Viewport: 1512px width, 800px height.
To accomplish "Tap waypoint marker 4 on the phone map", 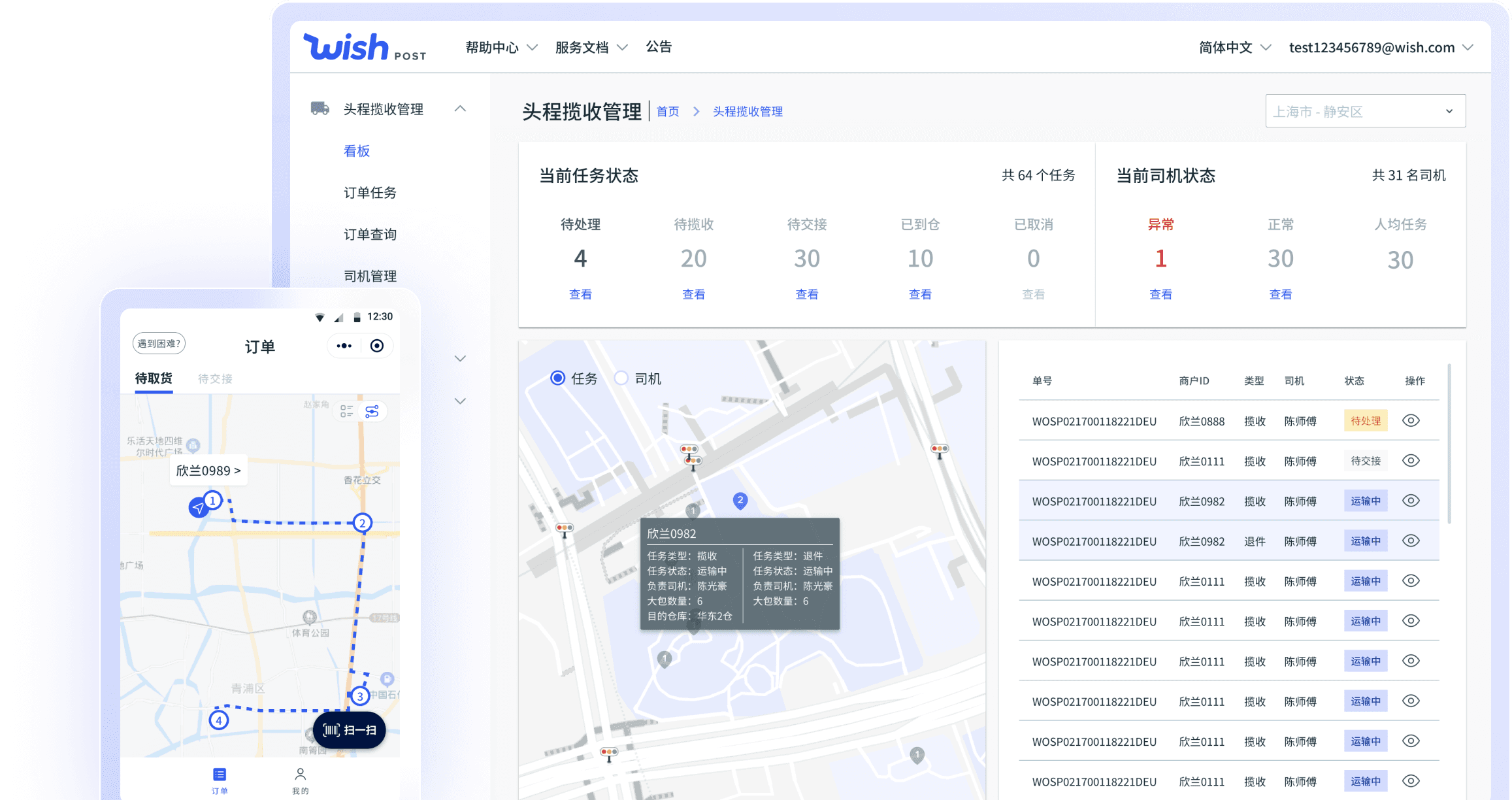I will (x=219, y=720).
